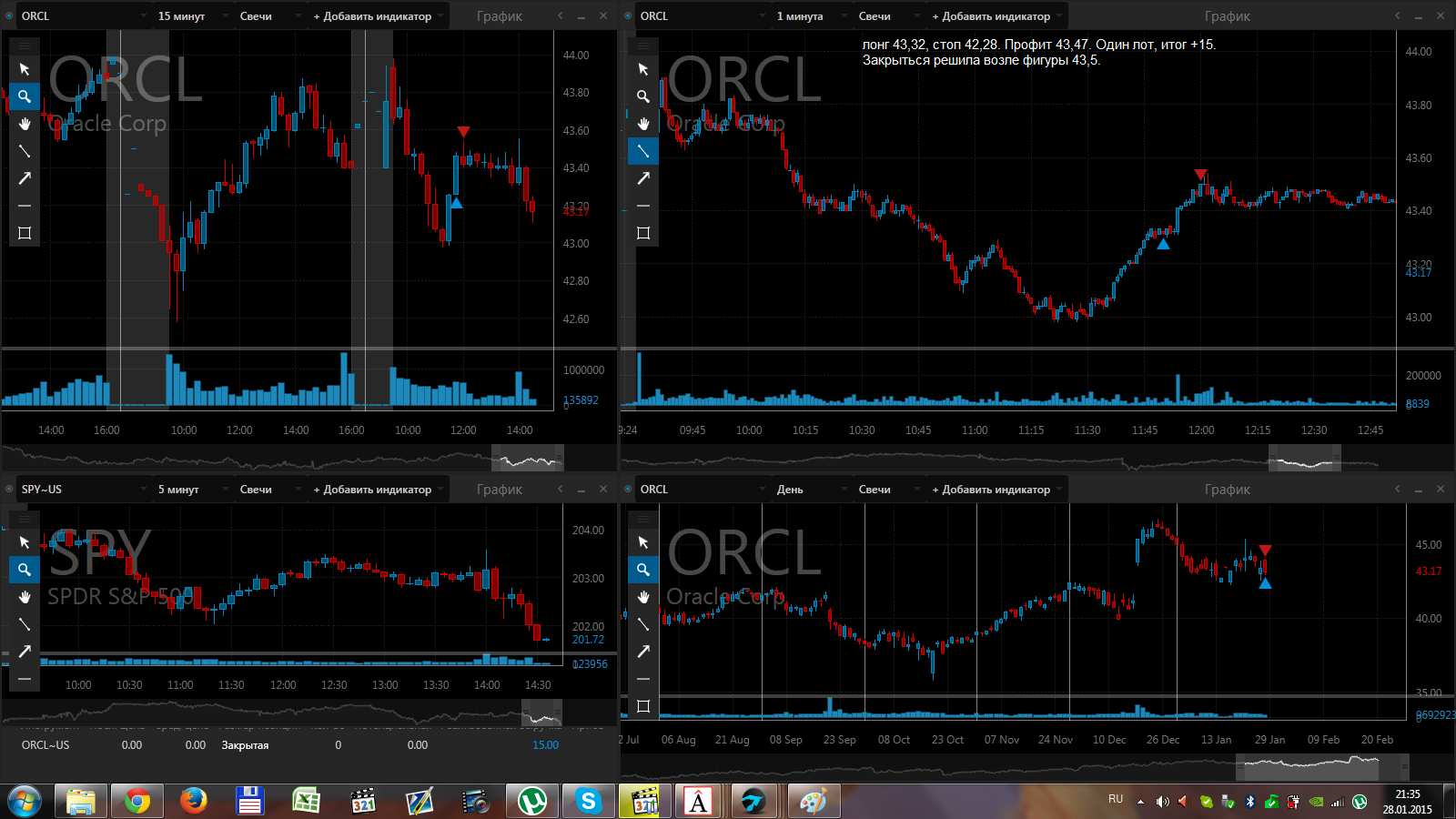
Task: Select pointer tool in ORCL 15-minute chart
Action: click(25, 69)
